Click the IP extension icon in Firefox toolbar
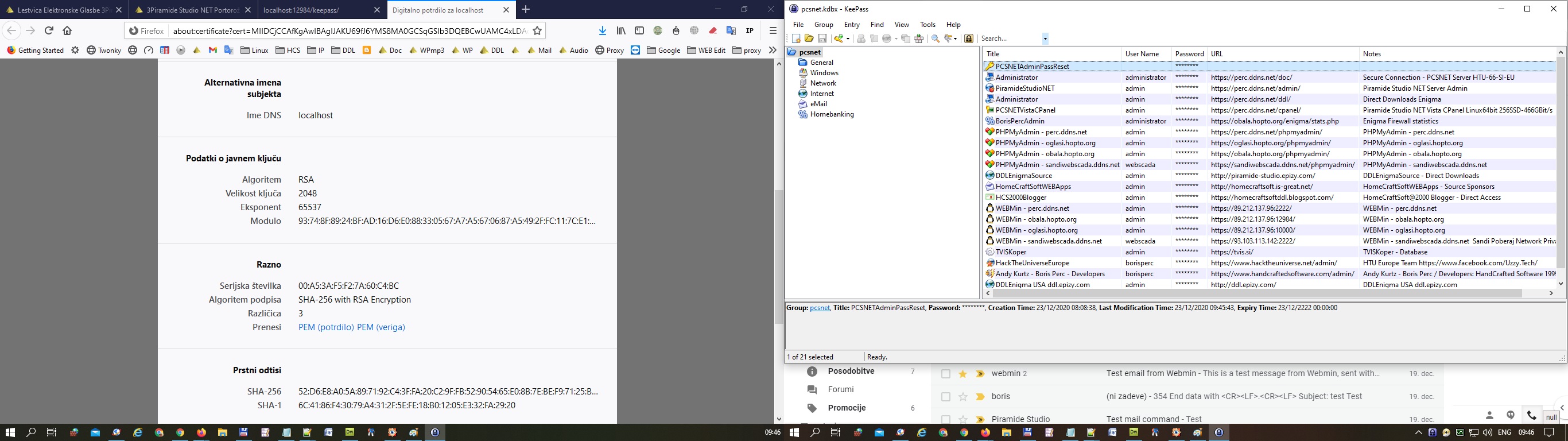Image resolution: width=1568 pixels, height=441 pixels. click(x=750, y=30)
